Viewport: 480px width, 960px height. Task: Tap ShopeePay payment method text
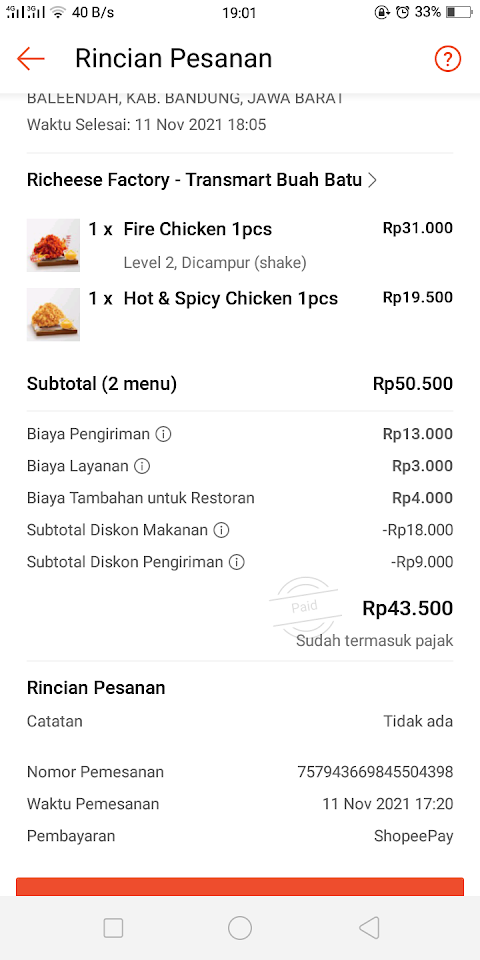pyautogui.click(x=414, y=836)
